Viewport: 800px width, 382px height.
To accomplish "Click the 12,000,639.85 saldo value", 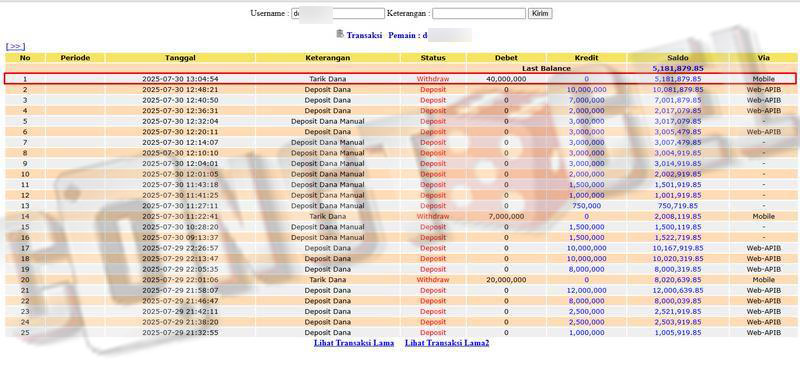I will pos(678,290).
